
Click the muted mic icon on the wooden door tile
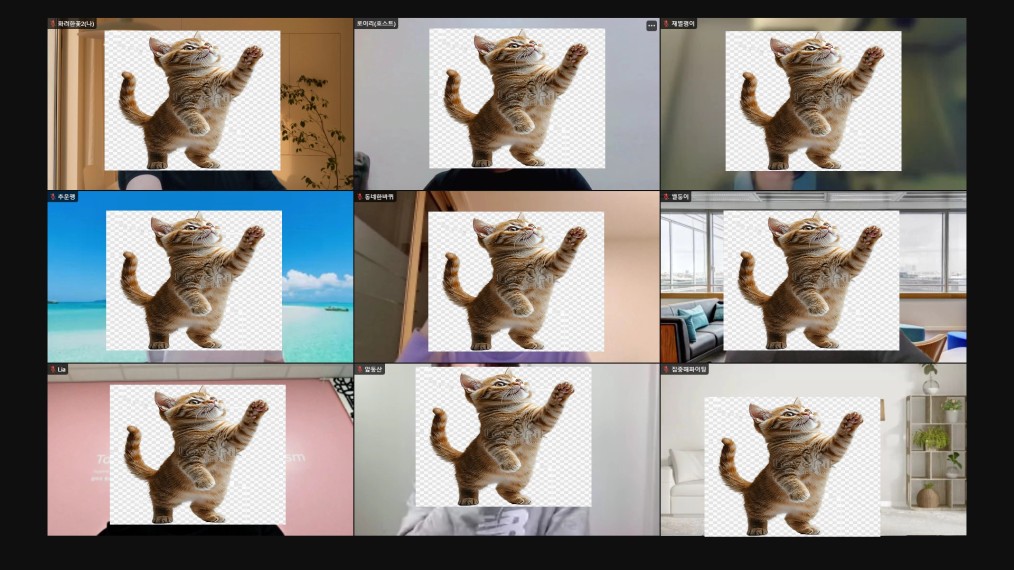point(359,197)
